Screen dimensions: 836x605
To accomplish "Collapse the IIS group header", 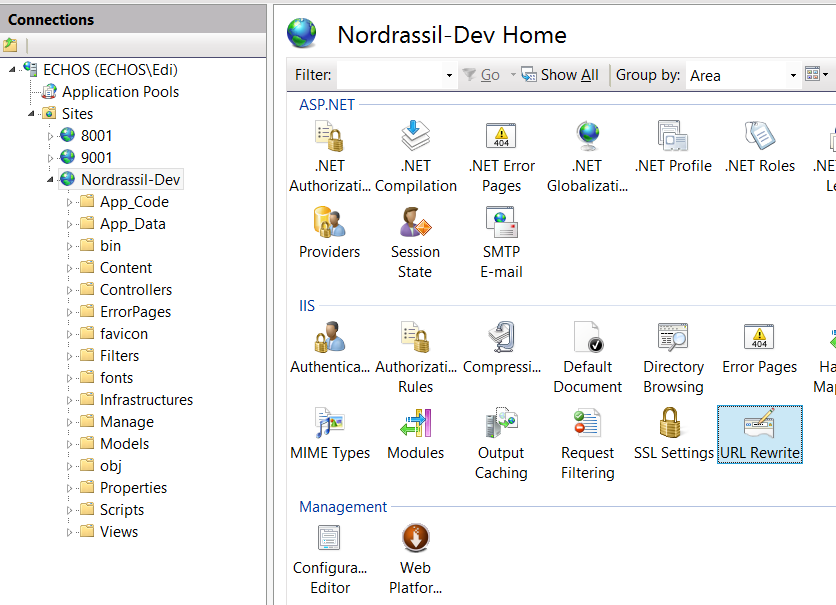I will click(x=307, y=305).
